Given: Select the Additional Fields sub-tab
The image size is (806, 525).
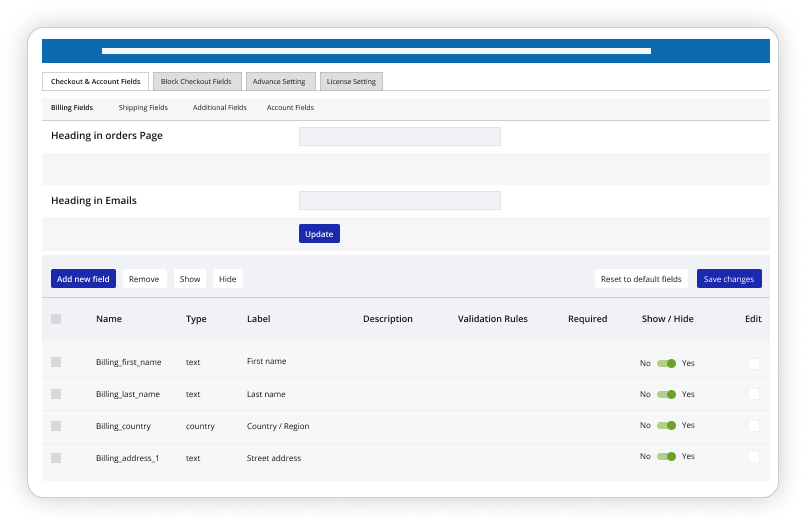Looking at the screenshot, I should (219, 108).
